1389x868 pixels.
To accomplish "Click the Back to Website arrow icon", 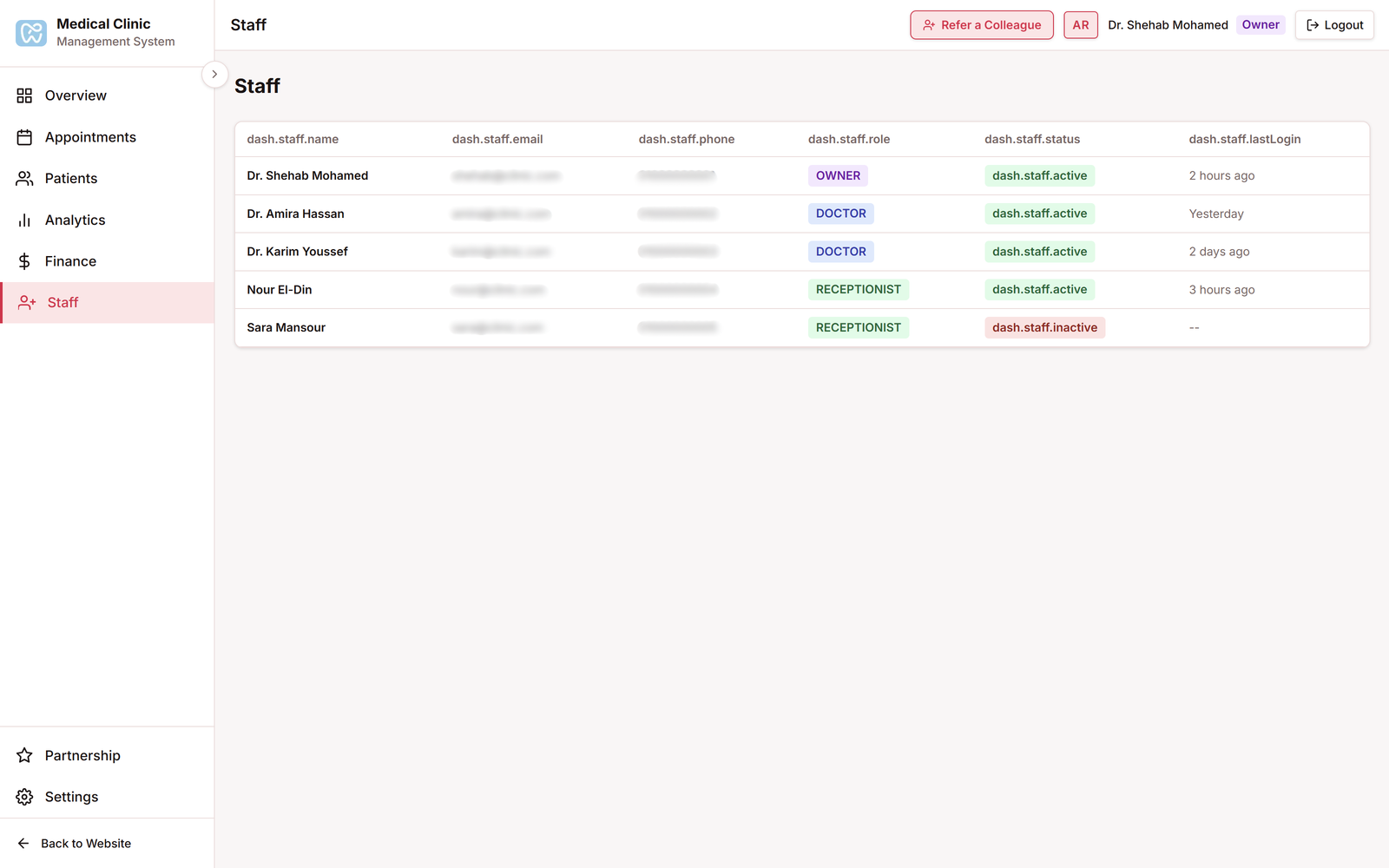I will 23,844.
